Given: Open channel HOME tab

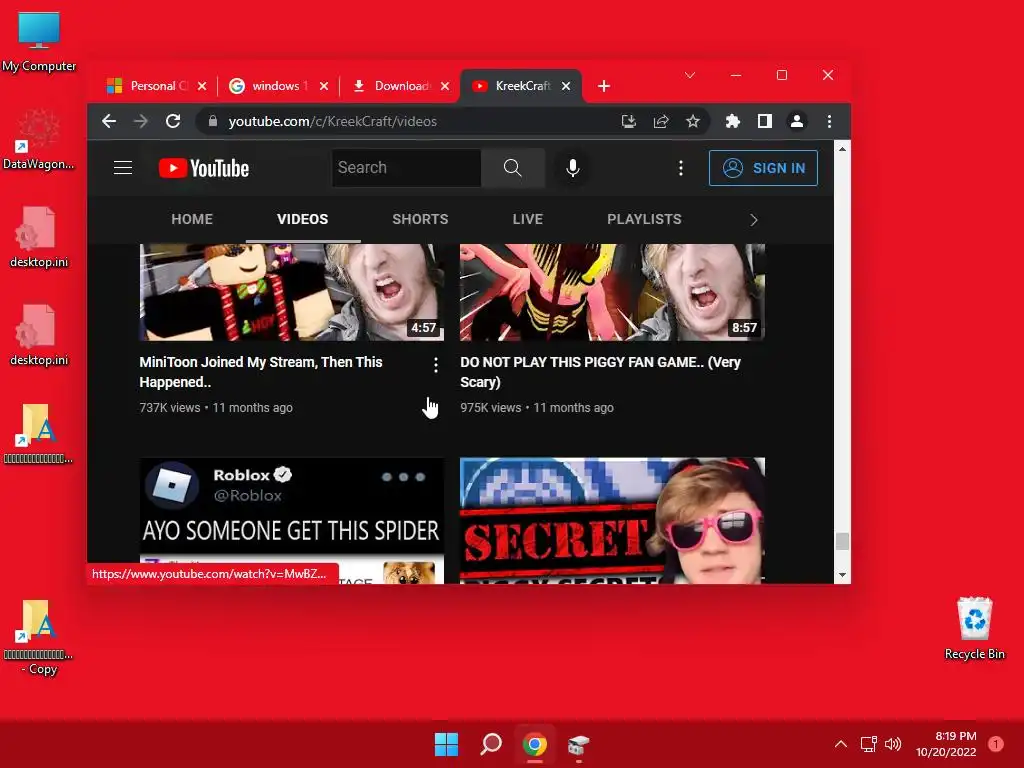Looking at the screenshot, I should click(192, 219).
